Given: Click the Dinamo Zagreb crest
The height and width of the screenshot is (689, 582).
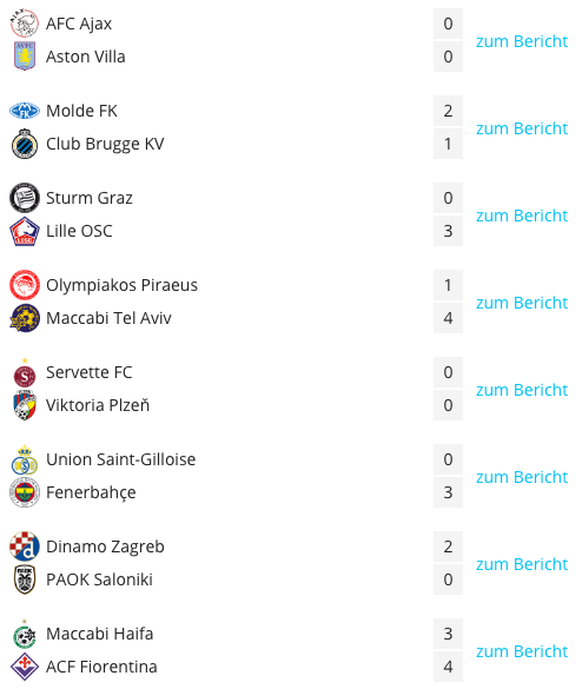Looking at the screenshot, I should 25,547.
